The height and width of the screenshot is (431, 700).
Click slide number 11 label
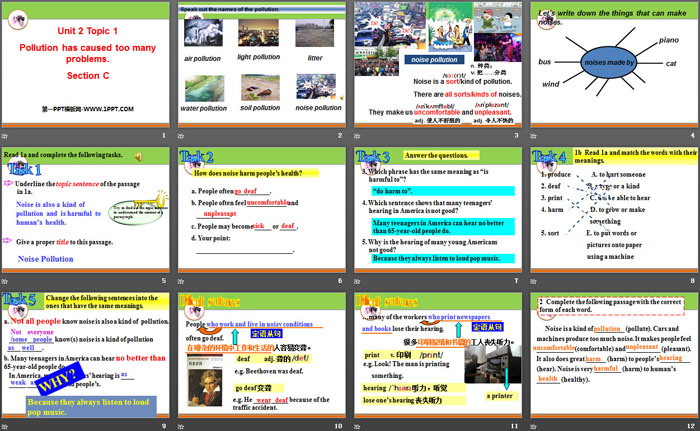click(x=514, y=426)
